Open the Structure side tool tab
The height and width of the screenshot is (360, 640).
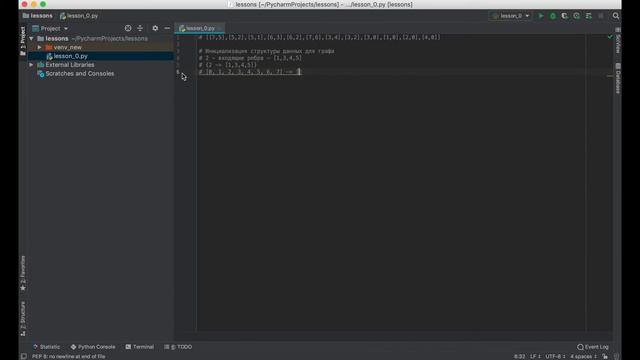tap(23, 318)
